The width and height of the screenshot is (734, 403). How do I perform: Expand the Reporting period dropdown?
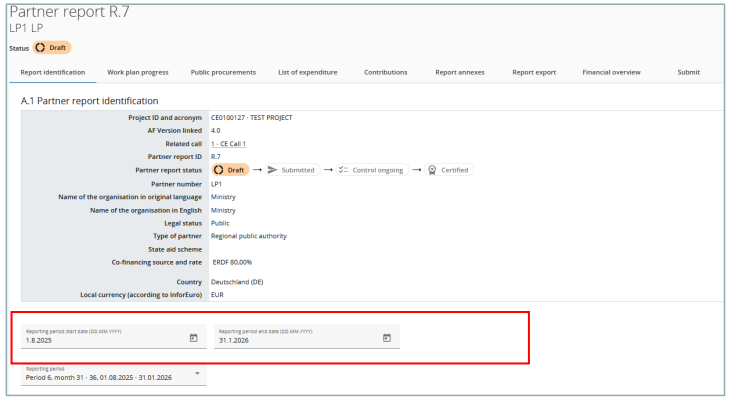pos(198,375)
